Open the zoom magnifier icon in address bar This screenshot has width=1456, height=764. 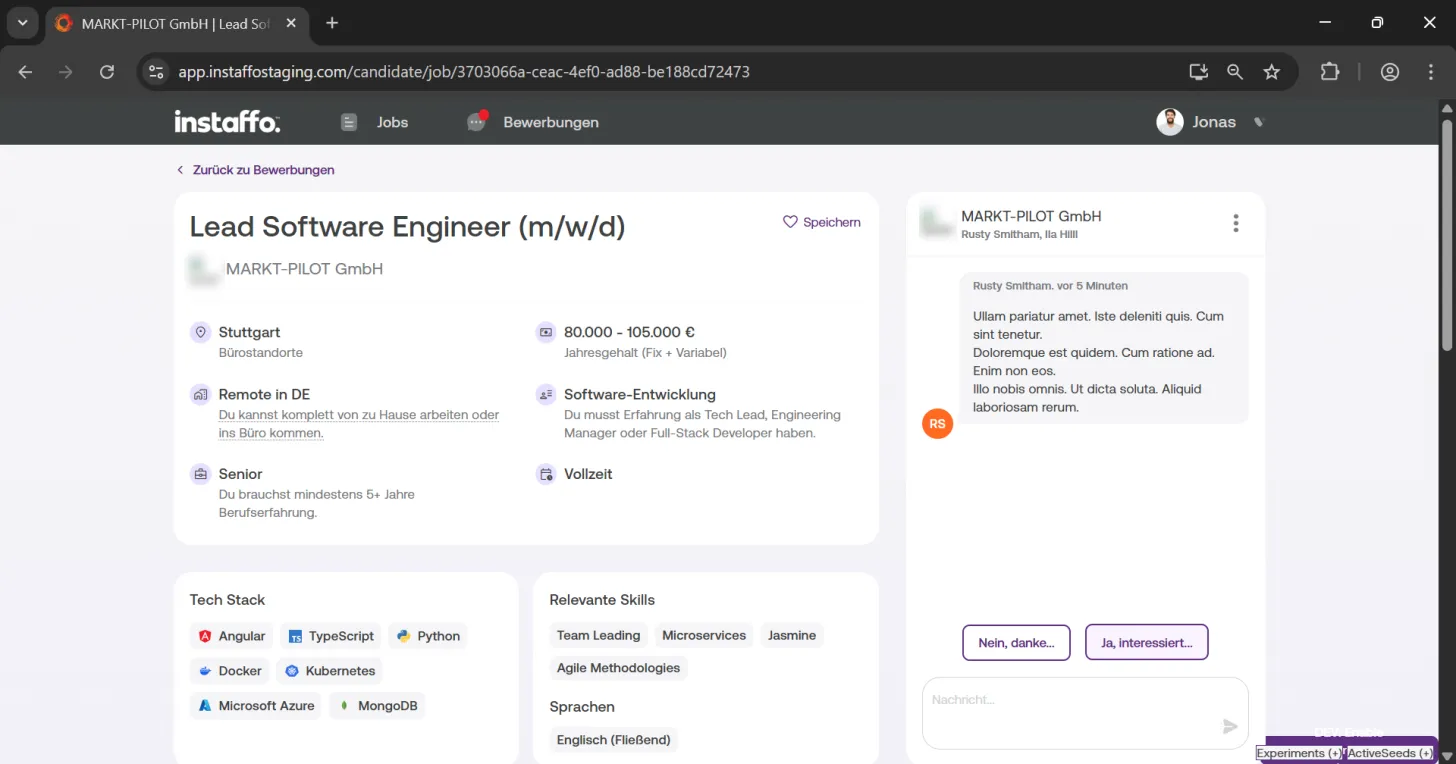pyautogui.click(x=1235, y=72)
